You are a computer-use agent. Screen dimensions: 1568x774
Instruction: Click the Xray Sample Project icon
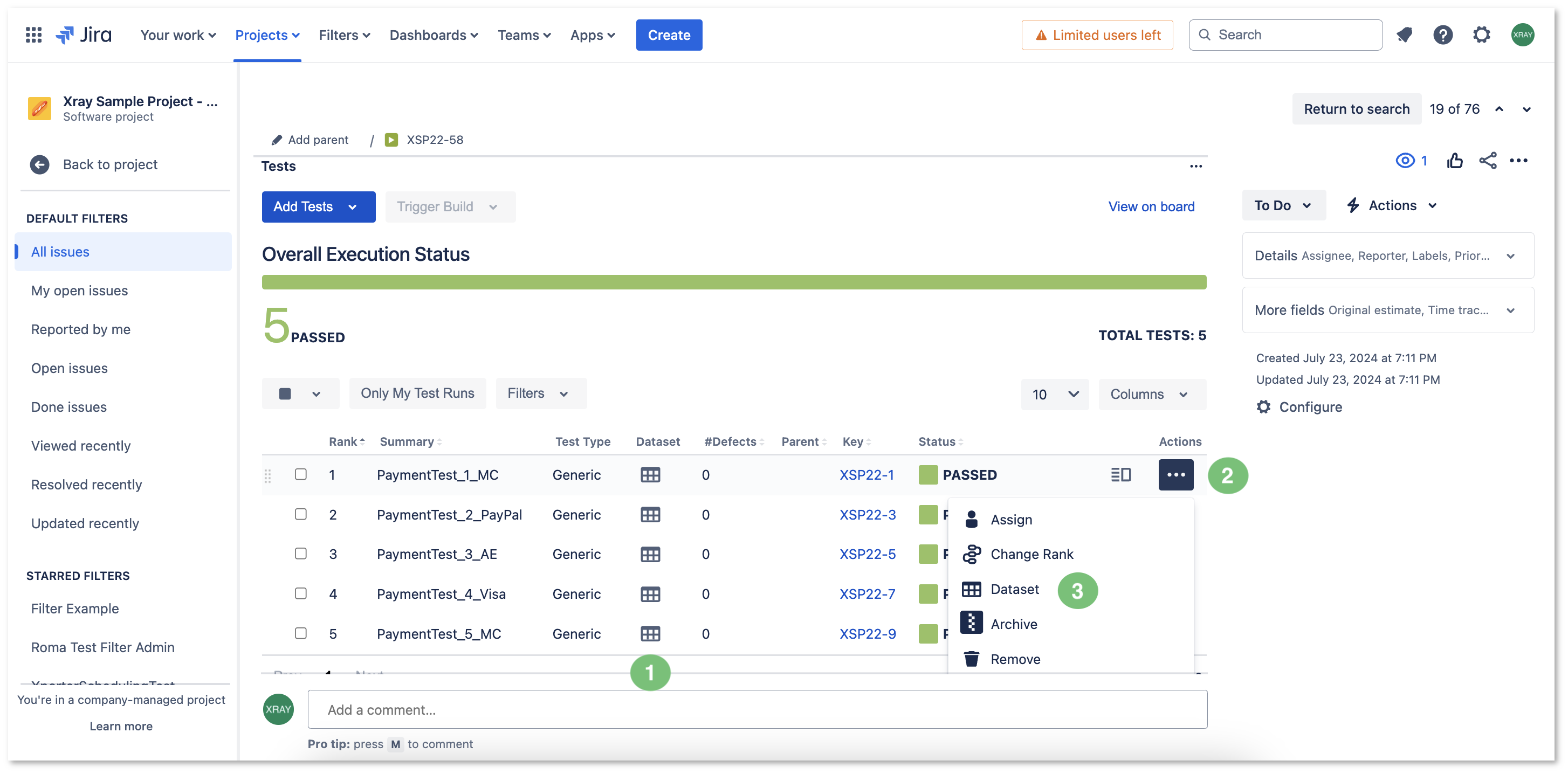pyautogui.click(x=39, y=108)
